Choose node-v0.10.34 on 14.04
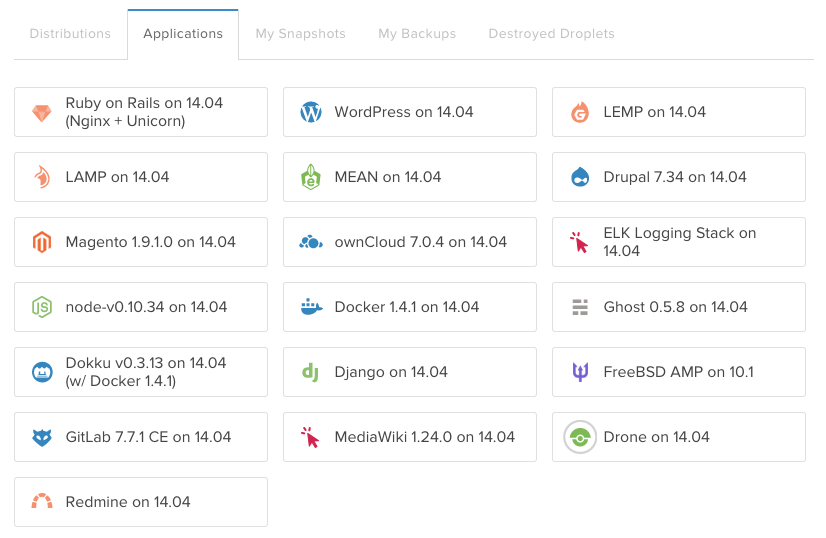The image size is (826, 538). [141, 307]
